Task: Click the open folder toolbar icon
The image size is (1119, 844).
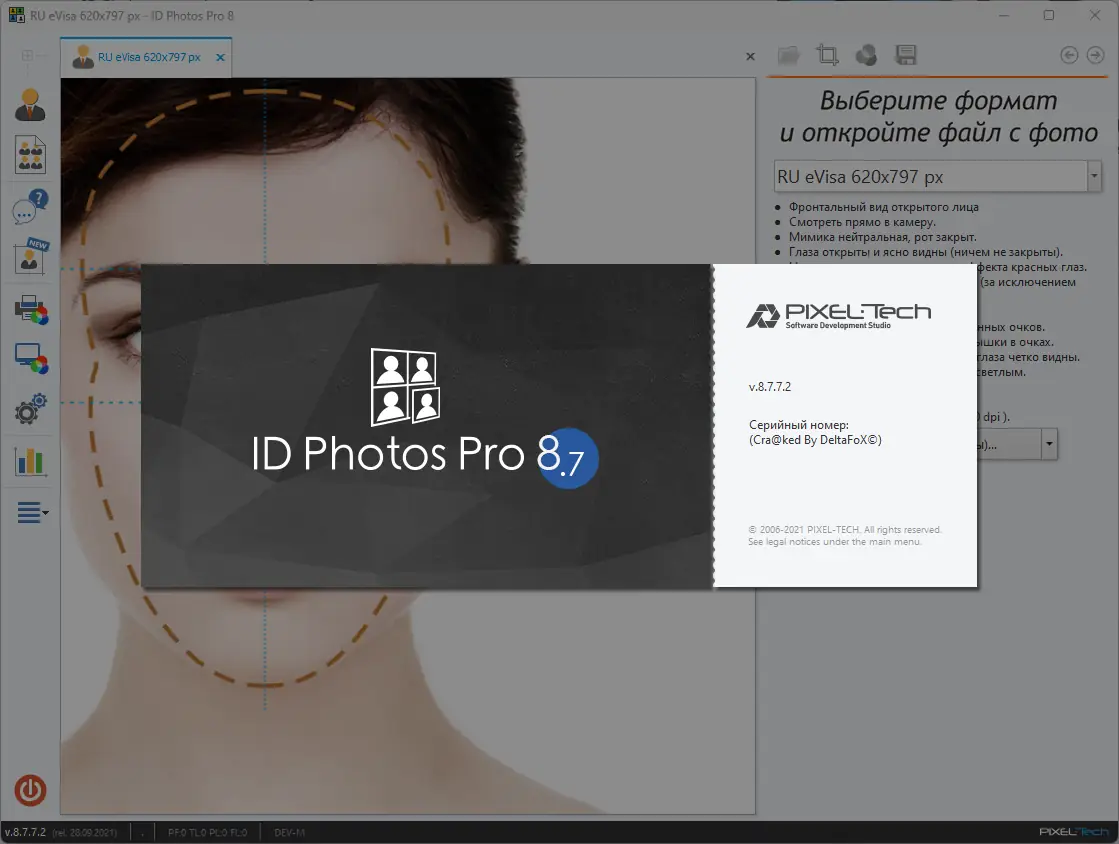Action: click(789, 55)
